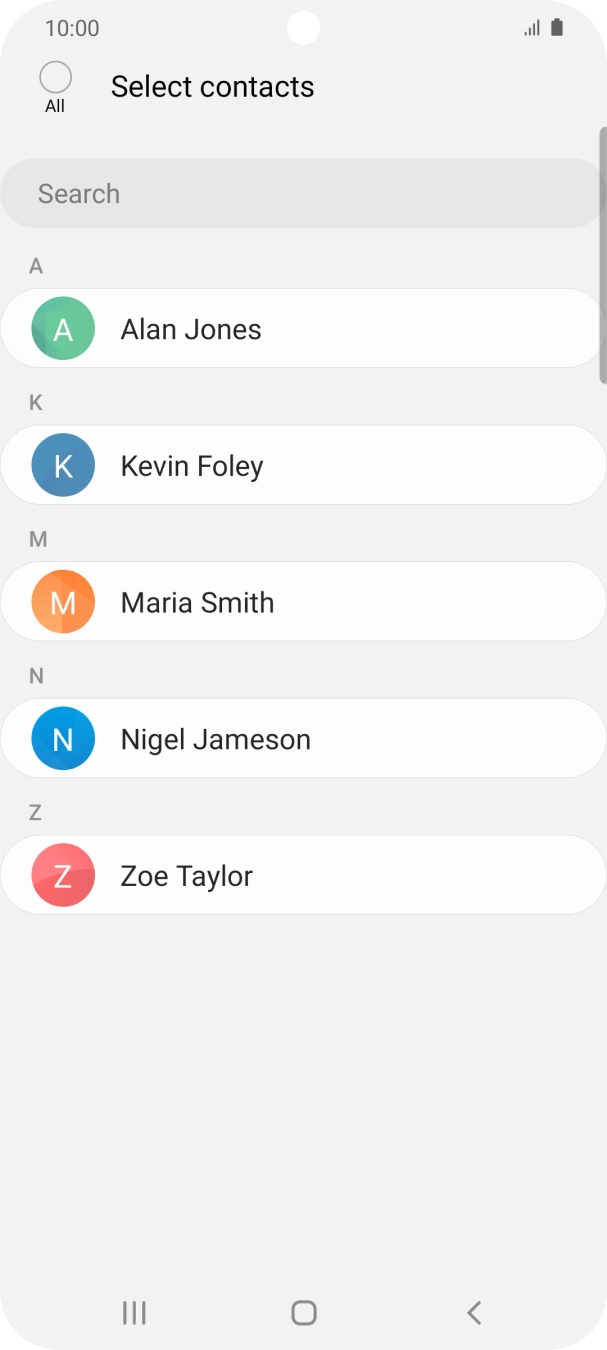Image resolution: width=607 pixels, height=1350 pixels.
Task: Pick the Nigel Jameson contact name
Action: [215, 740]
